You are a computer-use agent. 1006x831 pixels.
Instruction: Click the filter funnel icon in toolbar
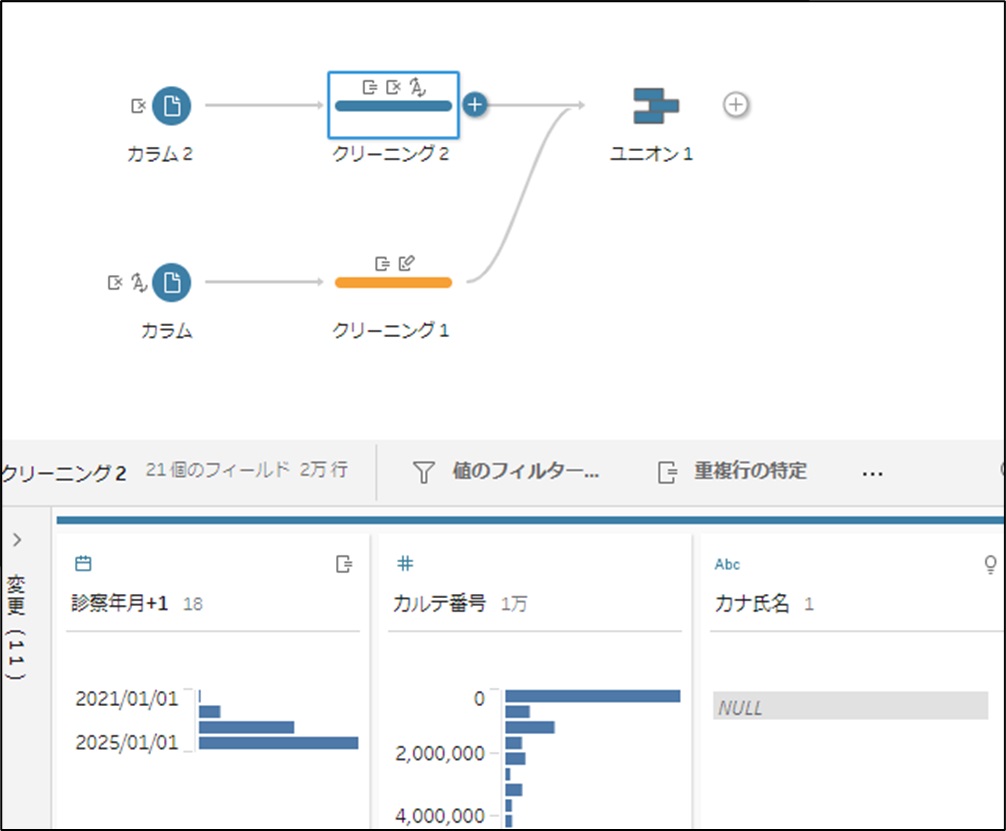coord(424,472)
